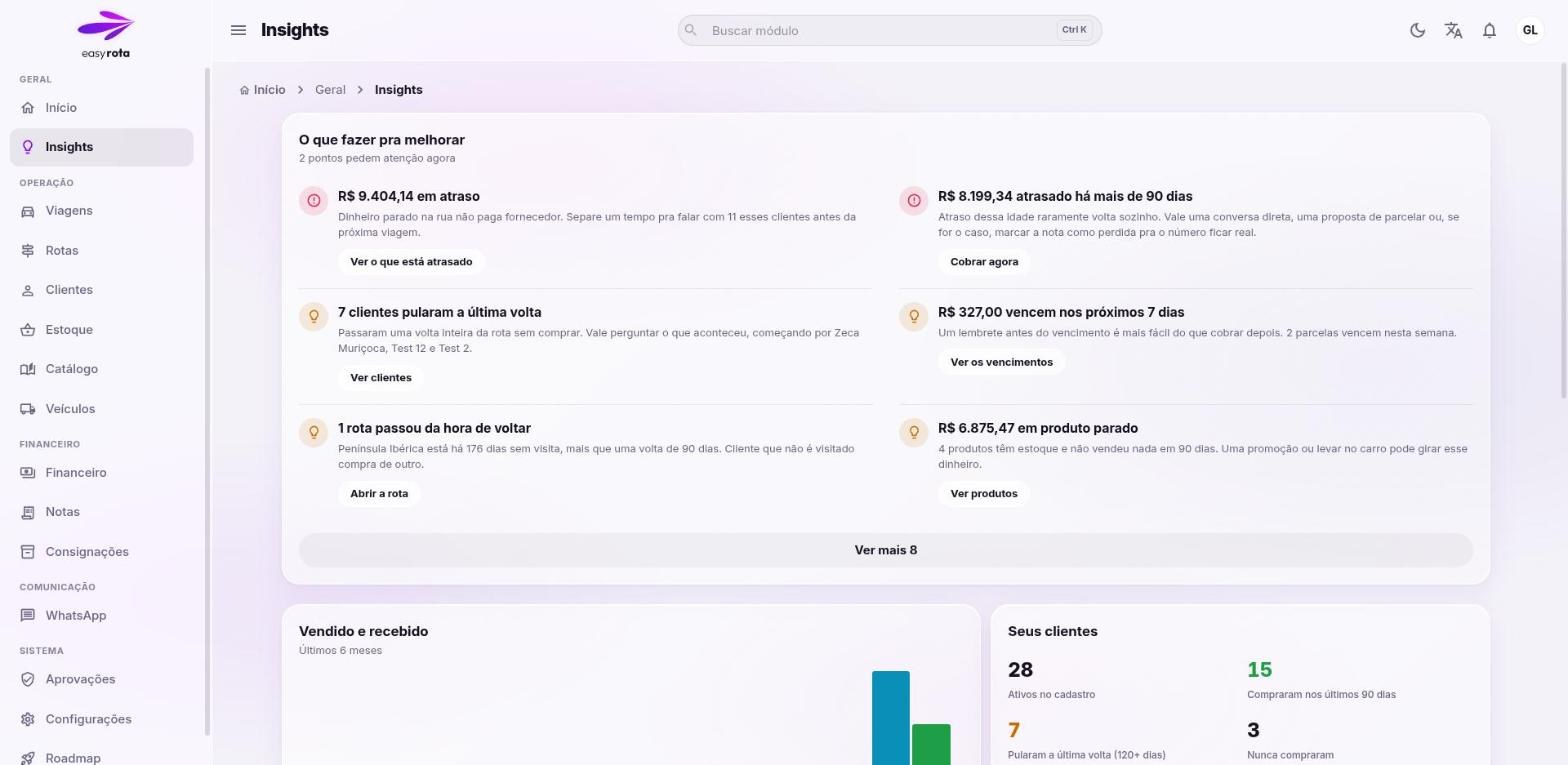Click the green bar in Vendido e recebido chart
This screenshot has width=1568, height=765.
coord(931,744)
